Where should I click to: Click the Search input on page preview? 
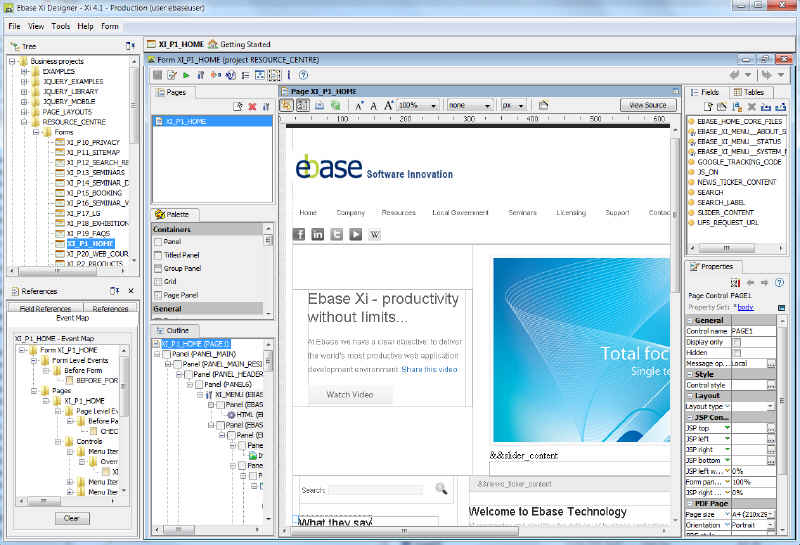tap(376, 490)
